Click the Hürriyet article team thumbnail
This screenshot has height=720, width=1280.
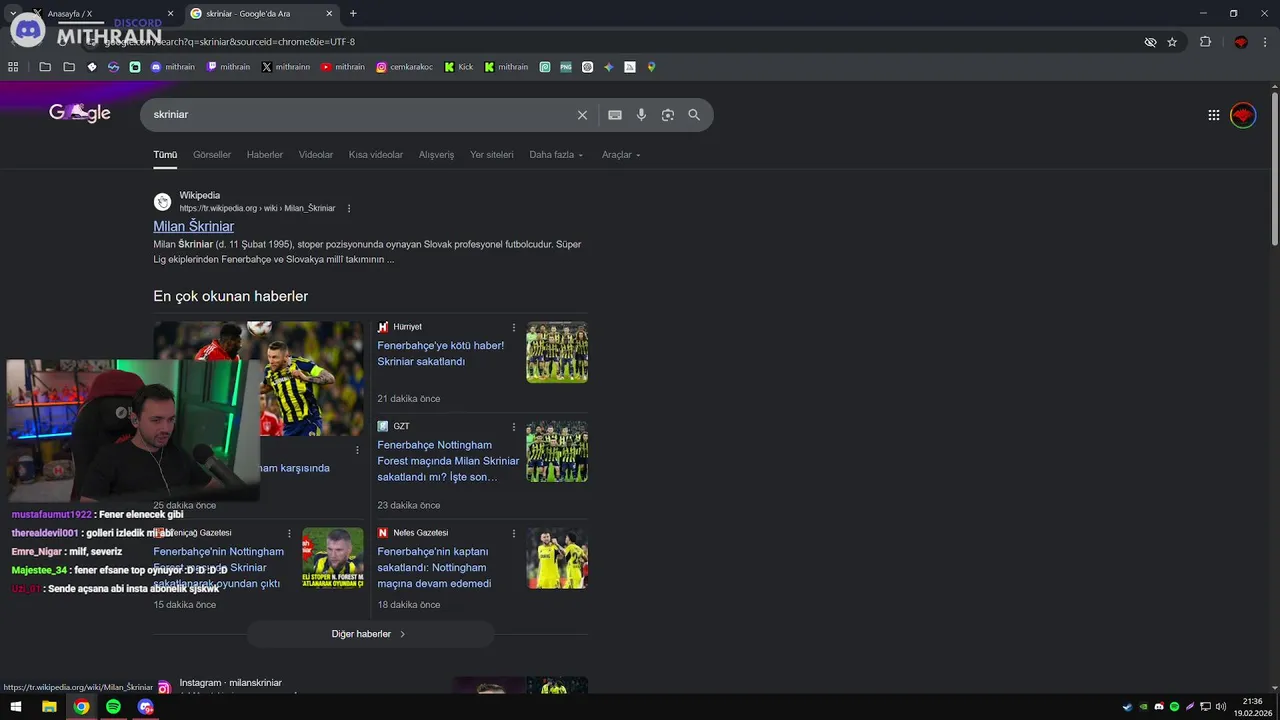pos(557,352)
